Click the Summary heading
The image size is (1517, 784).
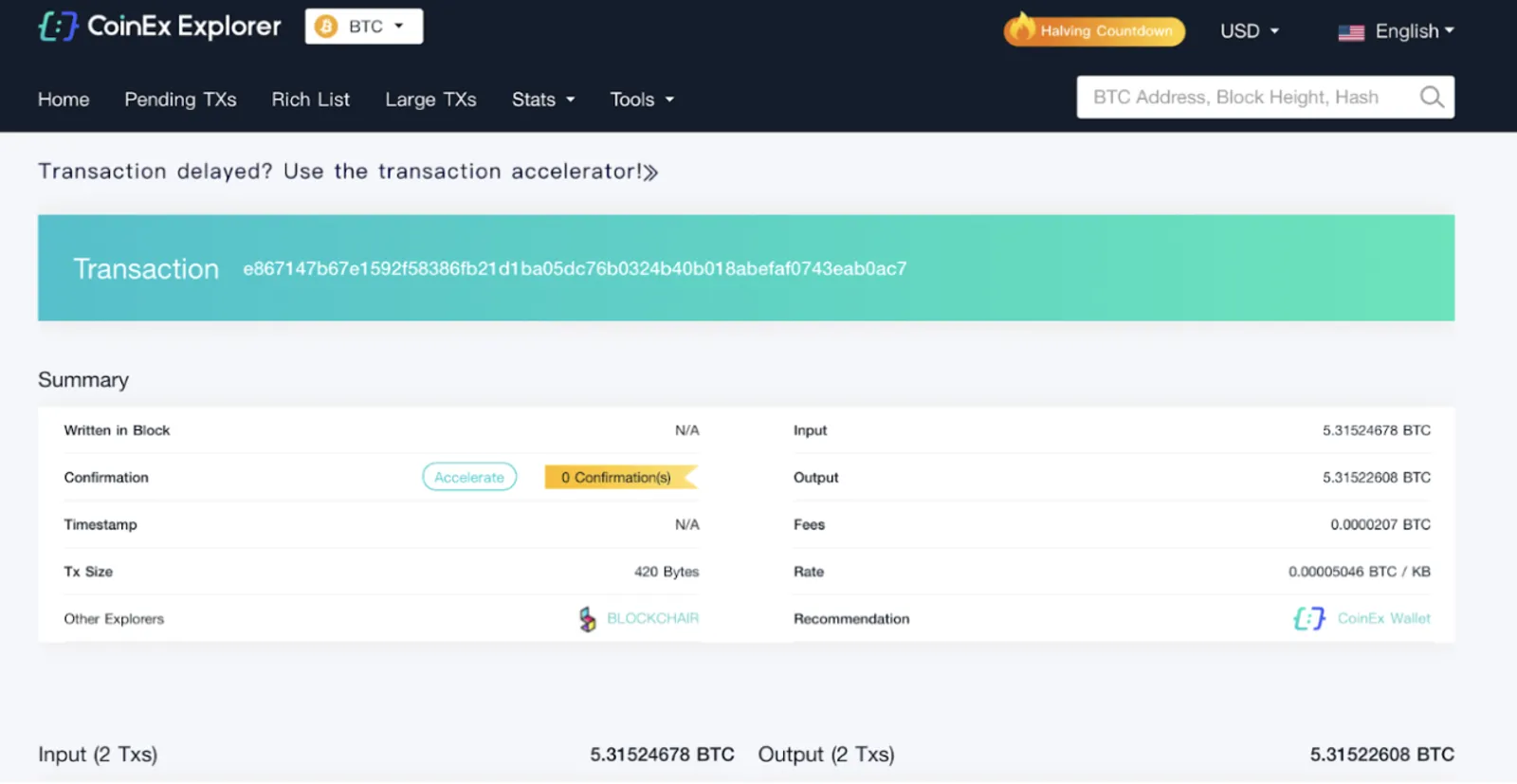[x=83, y=380]
